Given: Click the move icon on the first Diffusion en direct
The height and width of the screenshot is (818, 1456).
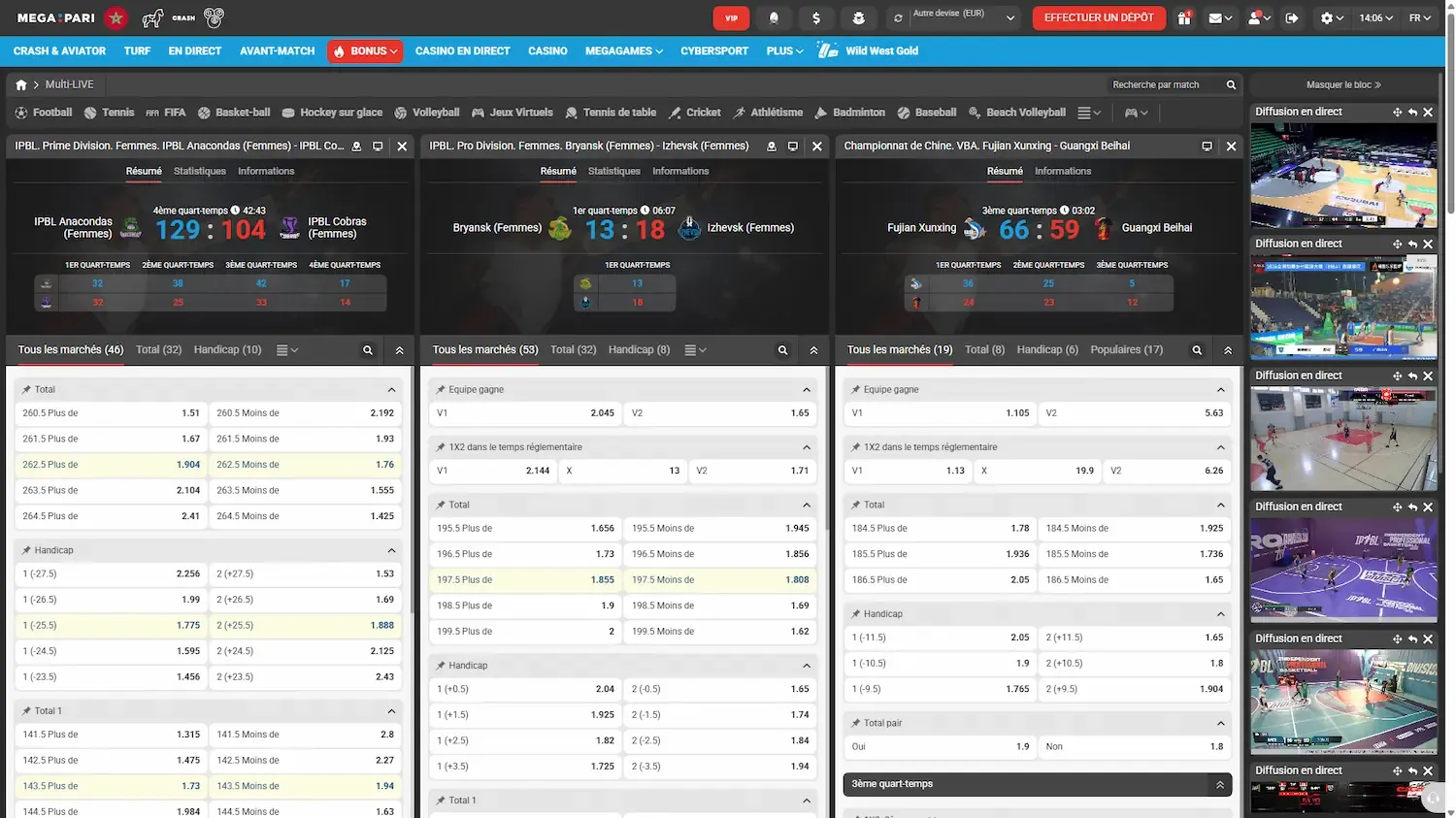Looking at the screenshot, I should [x=1397, y=113].
